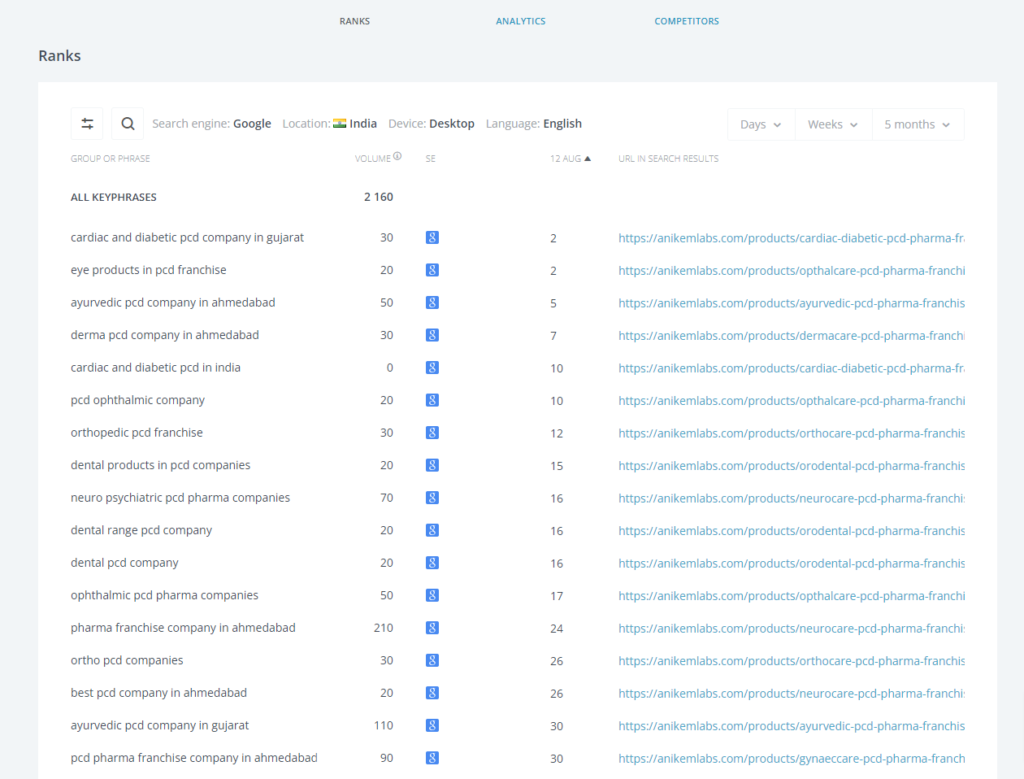This screenshot has width=1024, height=779.
Task: Click Google icon for ophthalmic pcd pharma companies
Action: [432, 596]
